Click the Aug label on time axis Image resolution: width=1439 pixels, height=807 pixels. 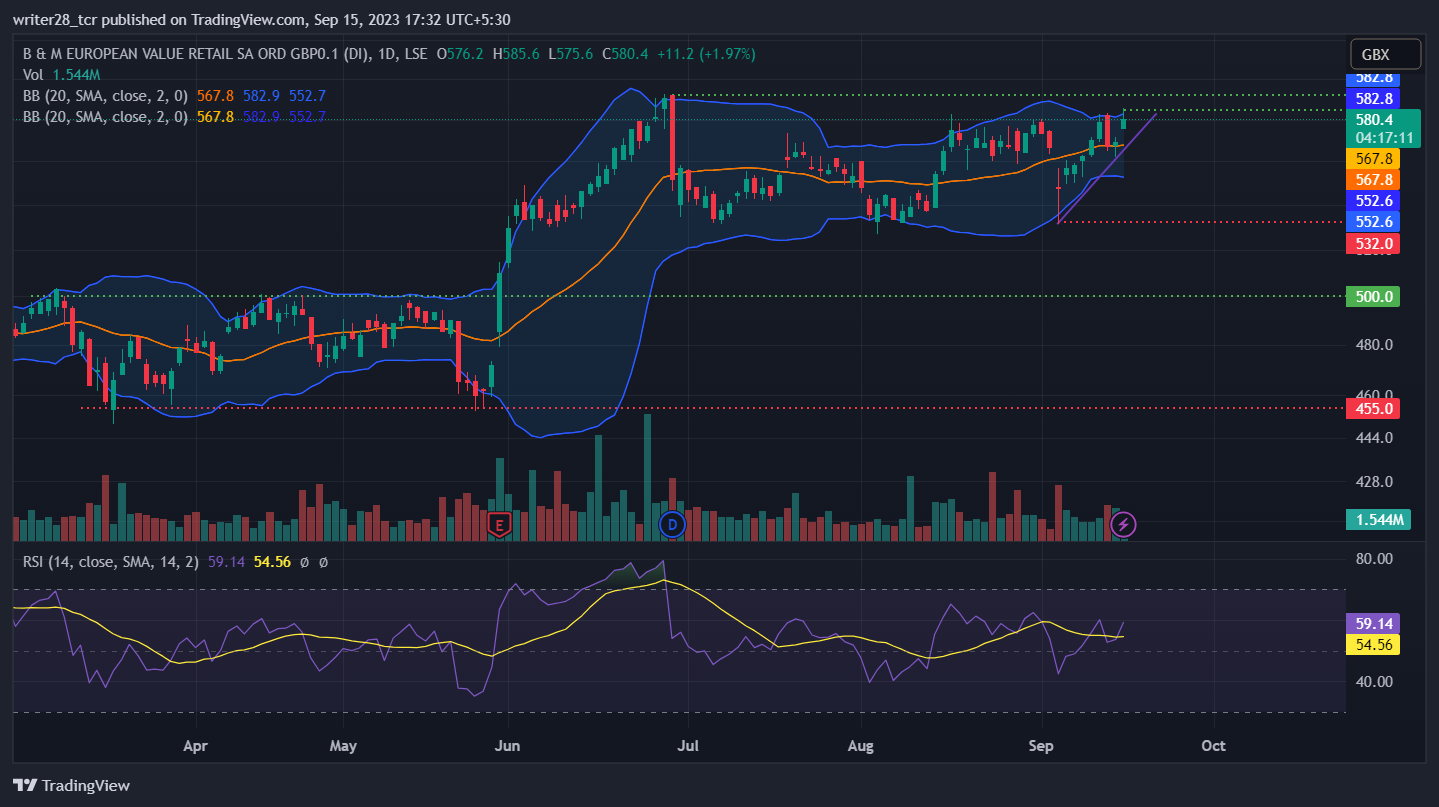[x=861, y=746]
